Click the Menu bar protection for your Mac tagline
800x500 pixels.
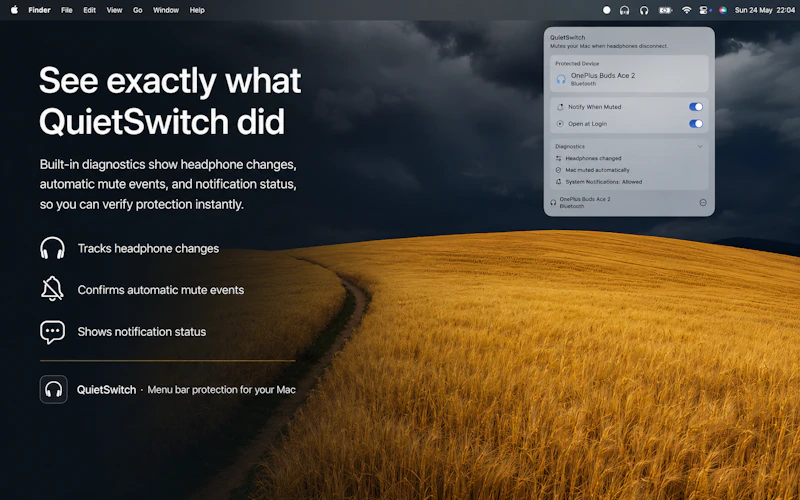pyautogui.click(x=221, y=390)
